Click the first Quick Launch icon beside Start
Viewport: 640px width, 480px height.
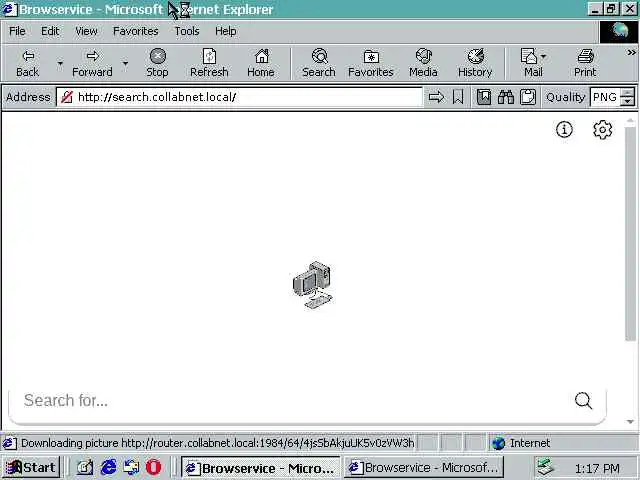(85, 467)
